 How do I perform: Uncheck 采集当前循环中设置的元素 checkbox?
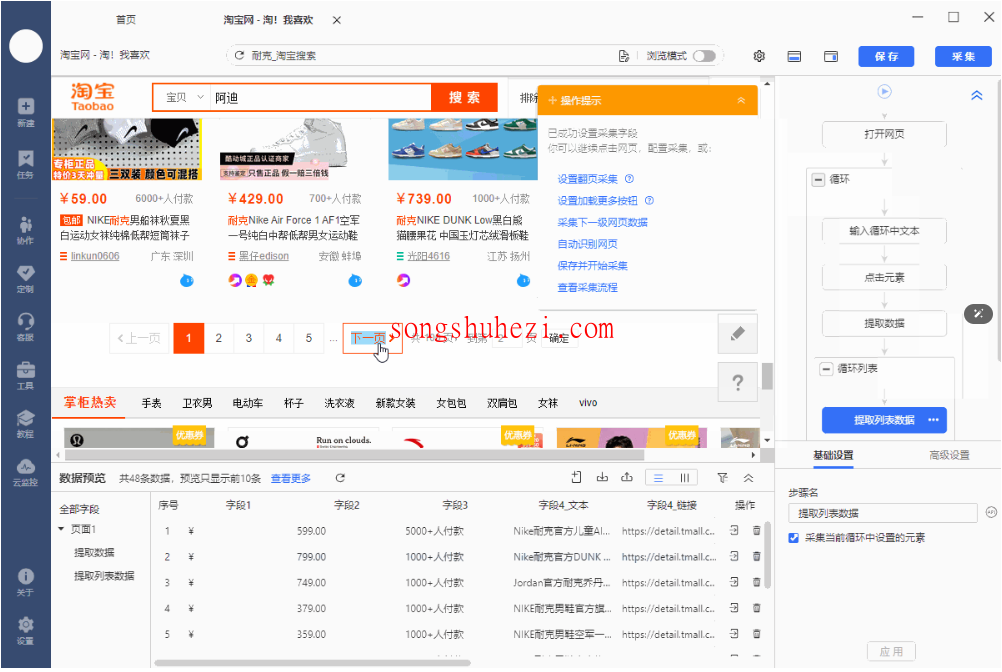tap(794, 538)
